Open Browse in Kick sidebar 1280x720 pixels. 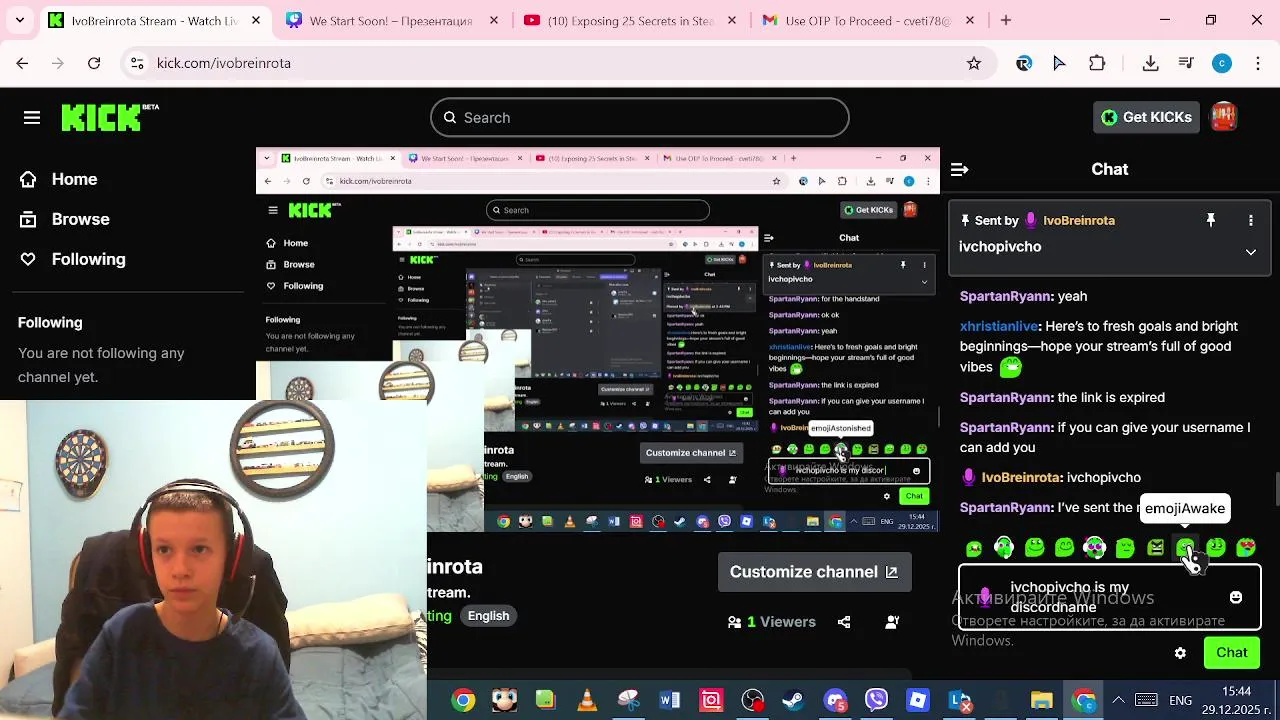pos(66,219)
